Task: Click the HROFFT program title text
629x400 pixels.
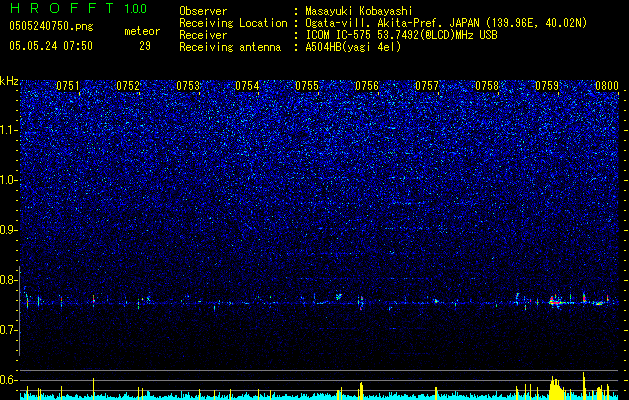Action: [x=62, y=8]
